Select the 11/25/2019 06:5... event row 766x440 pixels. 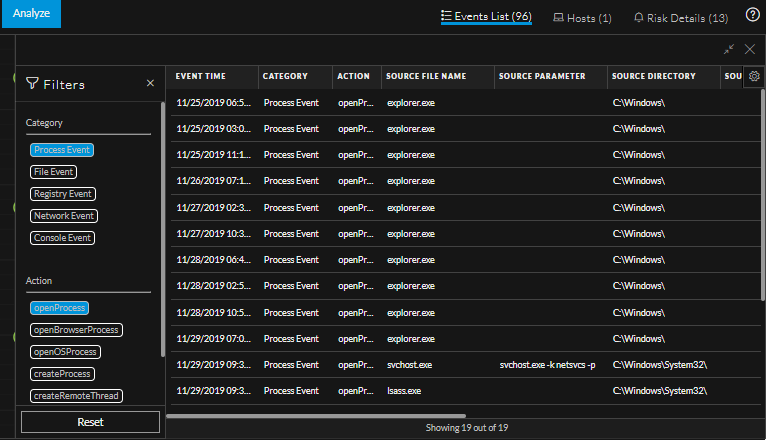click(466, 103)
